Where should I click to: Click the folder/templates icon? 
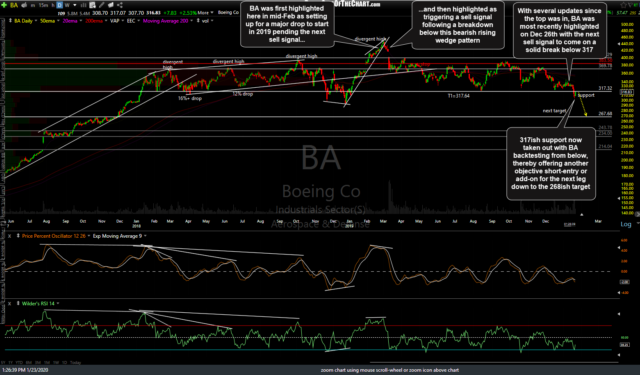coord(110,5)
